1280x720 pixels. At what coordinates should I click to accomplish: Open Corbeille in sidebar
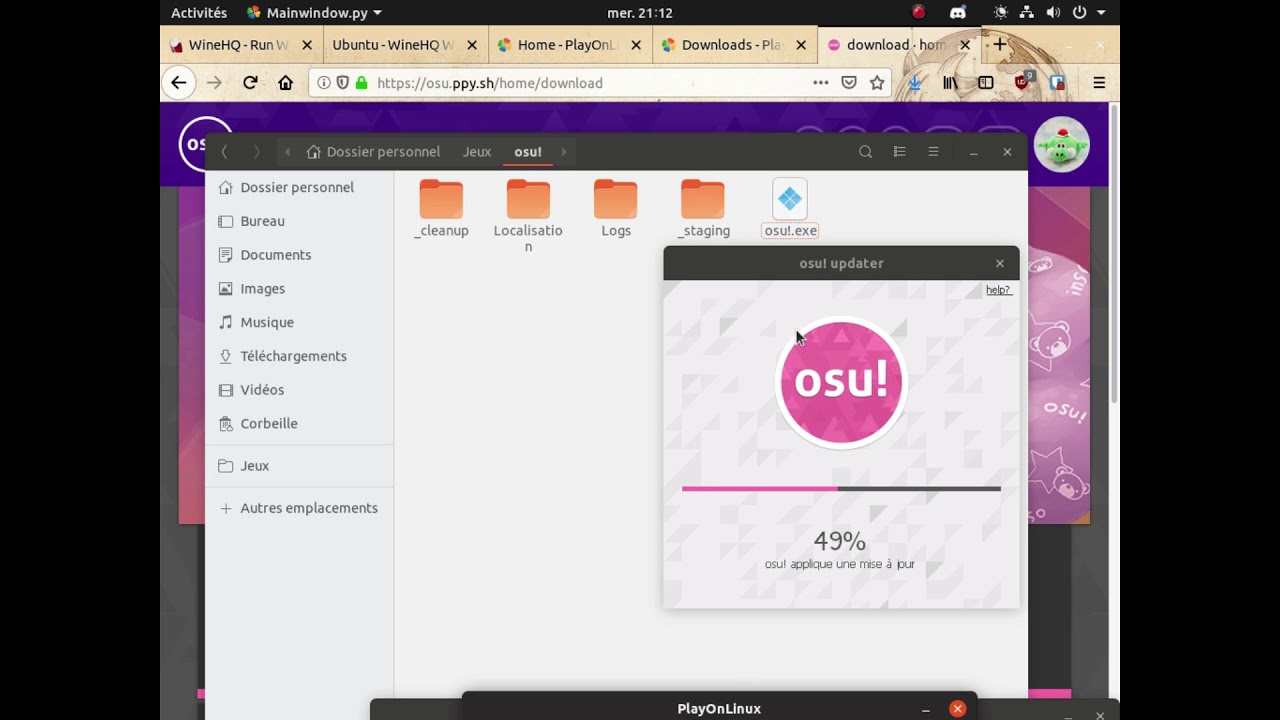point(299,423)
